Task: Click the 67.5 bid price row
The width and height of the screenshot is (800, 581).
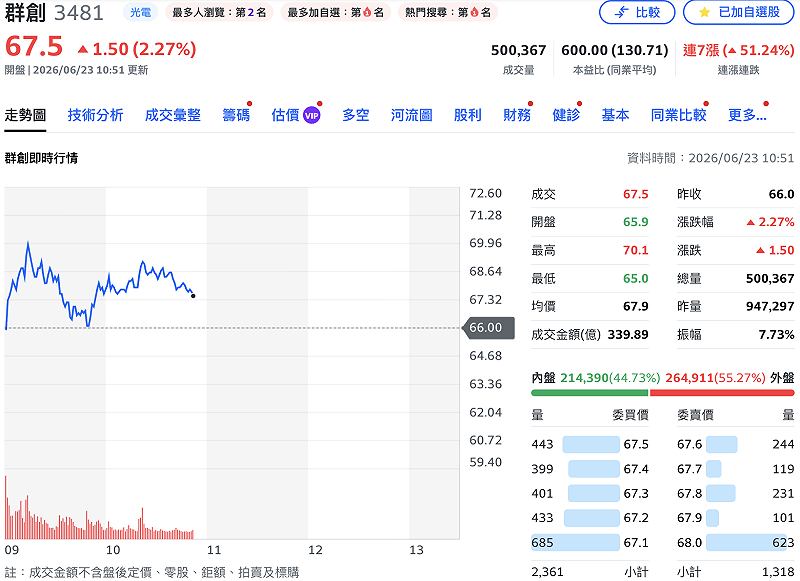Action: pos(590,444)
